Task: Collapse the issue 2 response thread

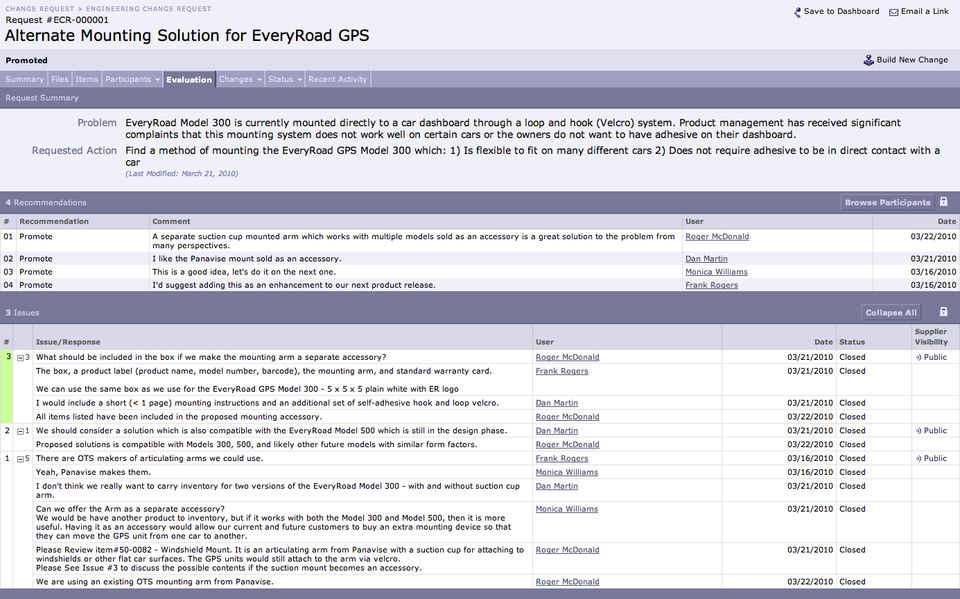Action: click(x=20, y=431)
